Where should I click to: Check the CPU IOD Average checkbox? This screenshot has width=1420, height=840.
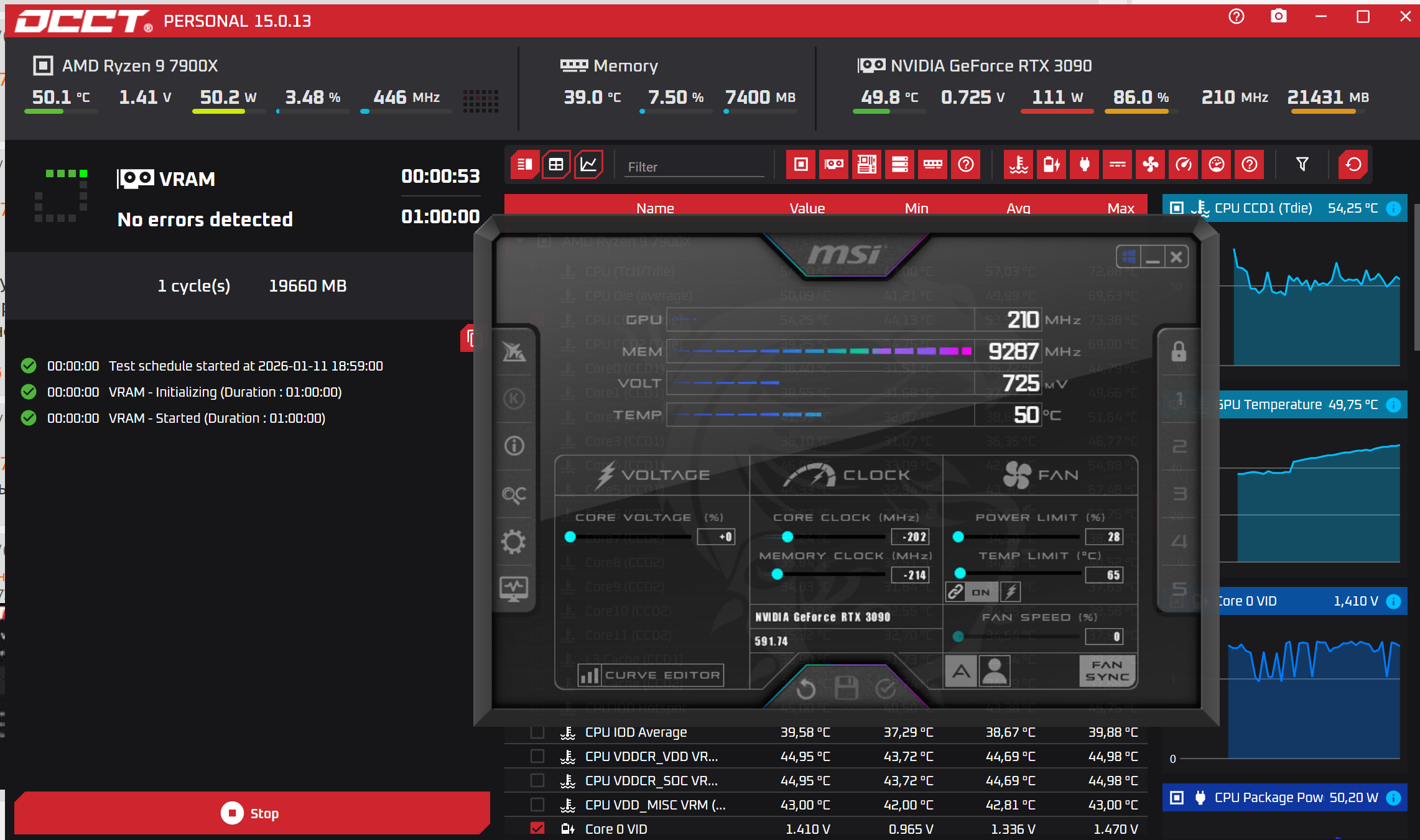537,732
